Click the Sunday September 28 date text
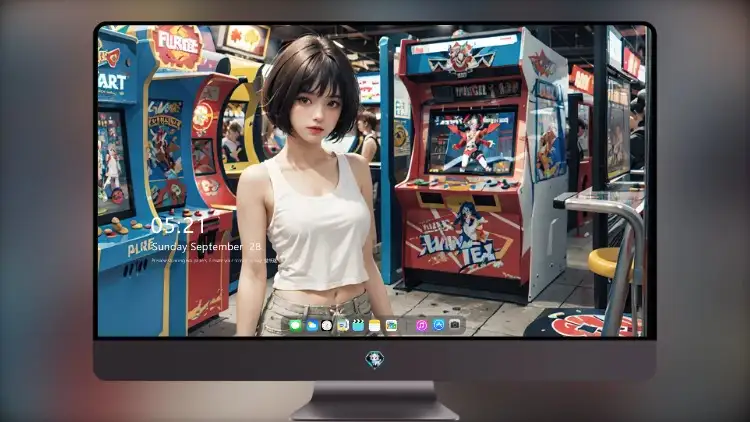 tap(206, 246)
